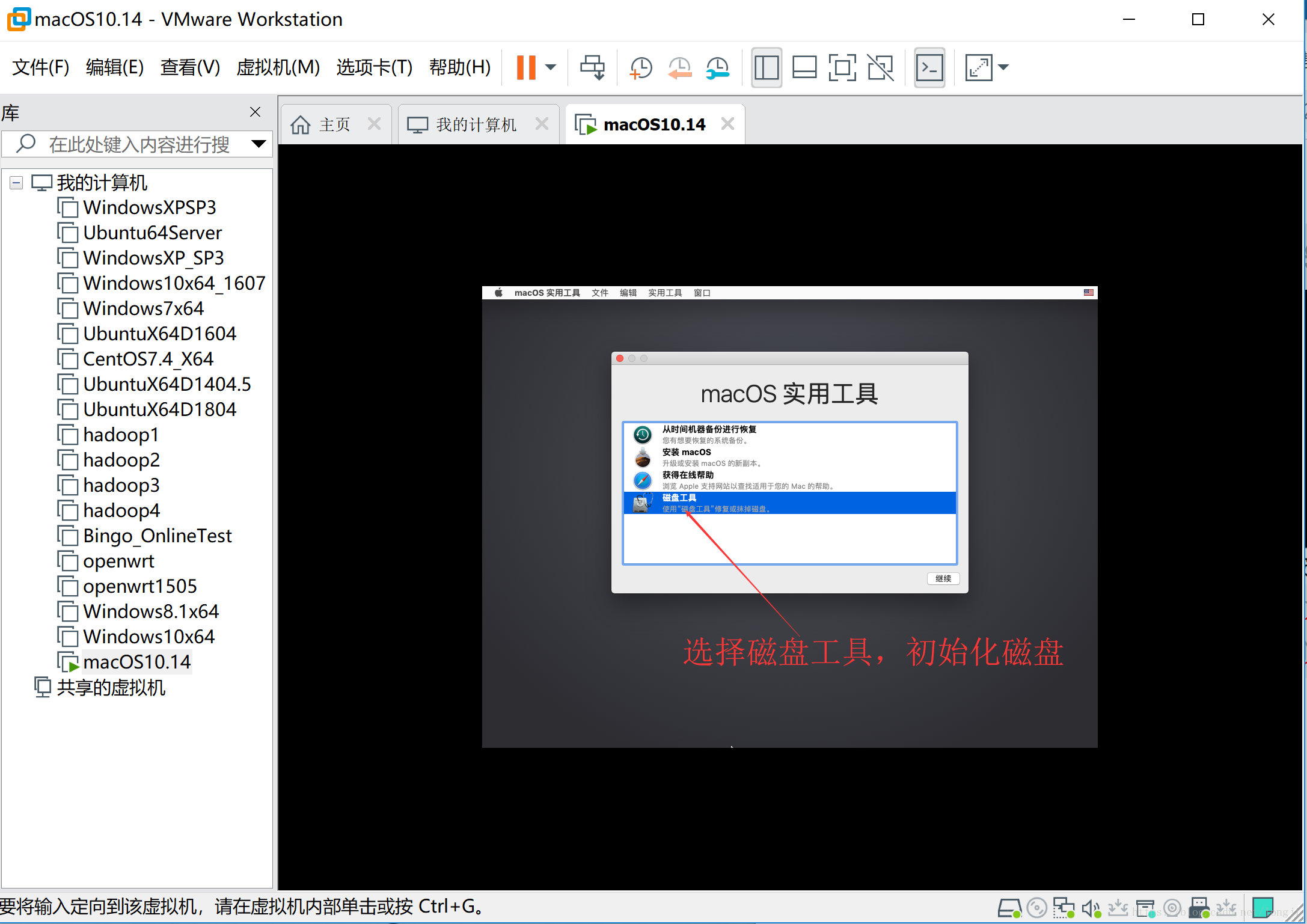Screen dimensions: 1307x924
Task: Select Ubuntu64Server in the library
Action: [x=152, y=233]
